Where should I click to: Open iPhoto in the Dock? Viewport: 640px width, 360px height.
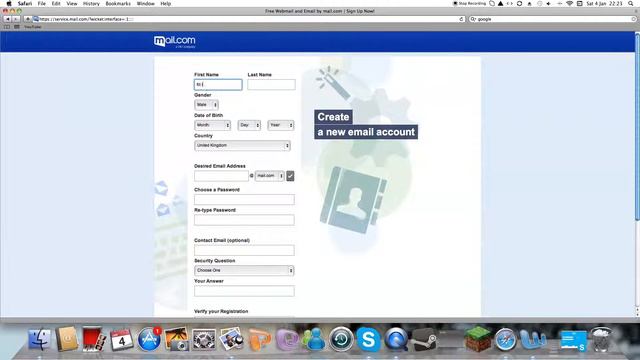click(176, 340)
